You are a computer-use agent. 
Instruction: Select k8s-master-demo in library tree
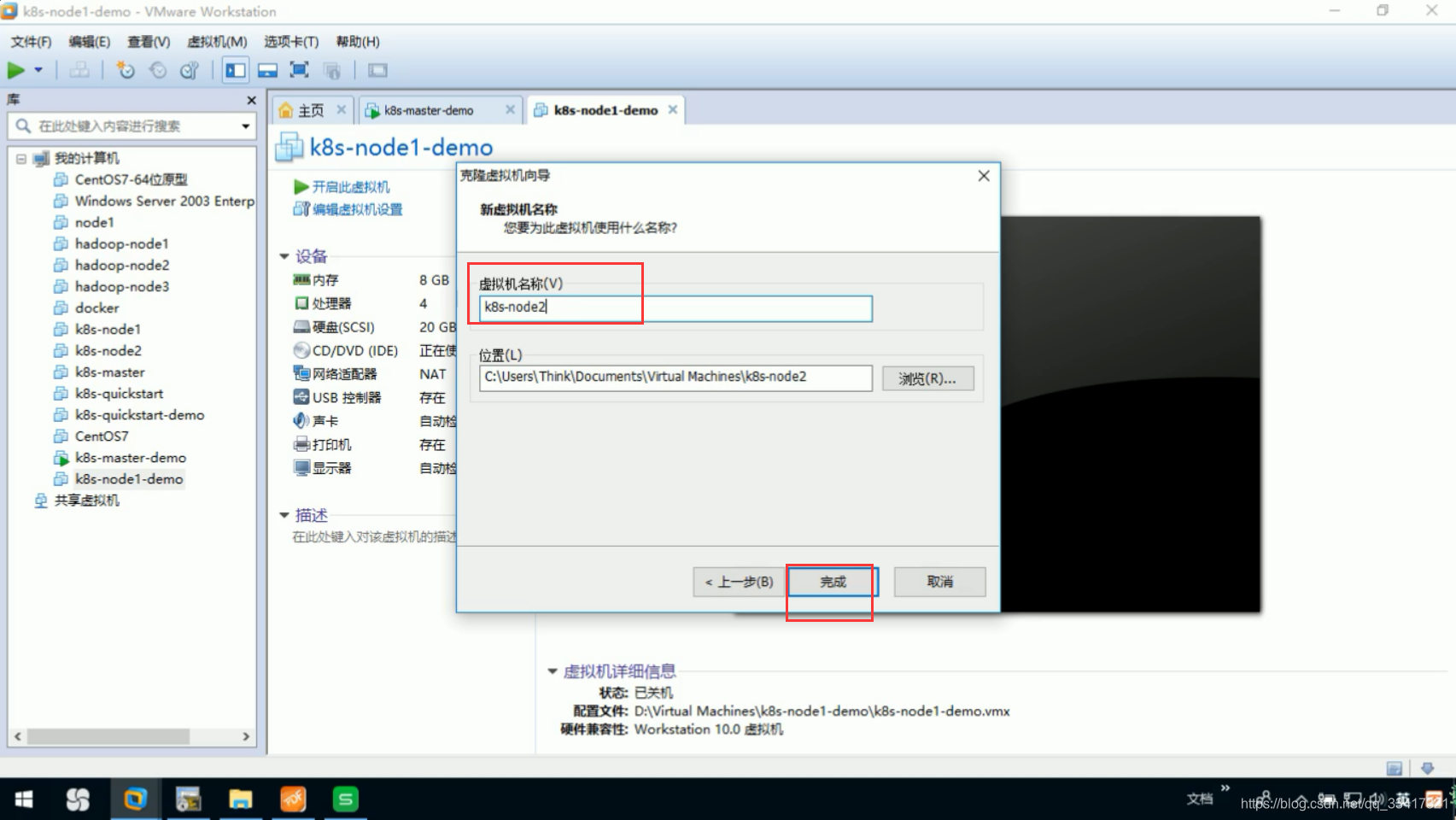pyautogui.click(x=130, y=457)
